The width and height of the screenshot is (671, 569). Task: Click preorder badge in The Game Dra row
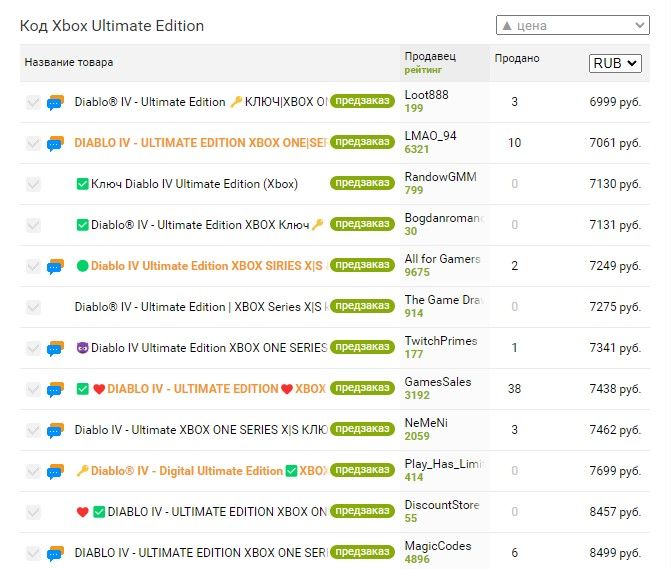(362, 306)
